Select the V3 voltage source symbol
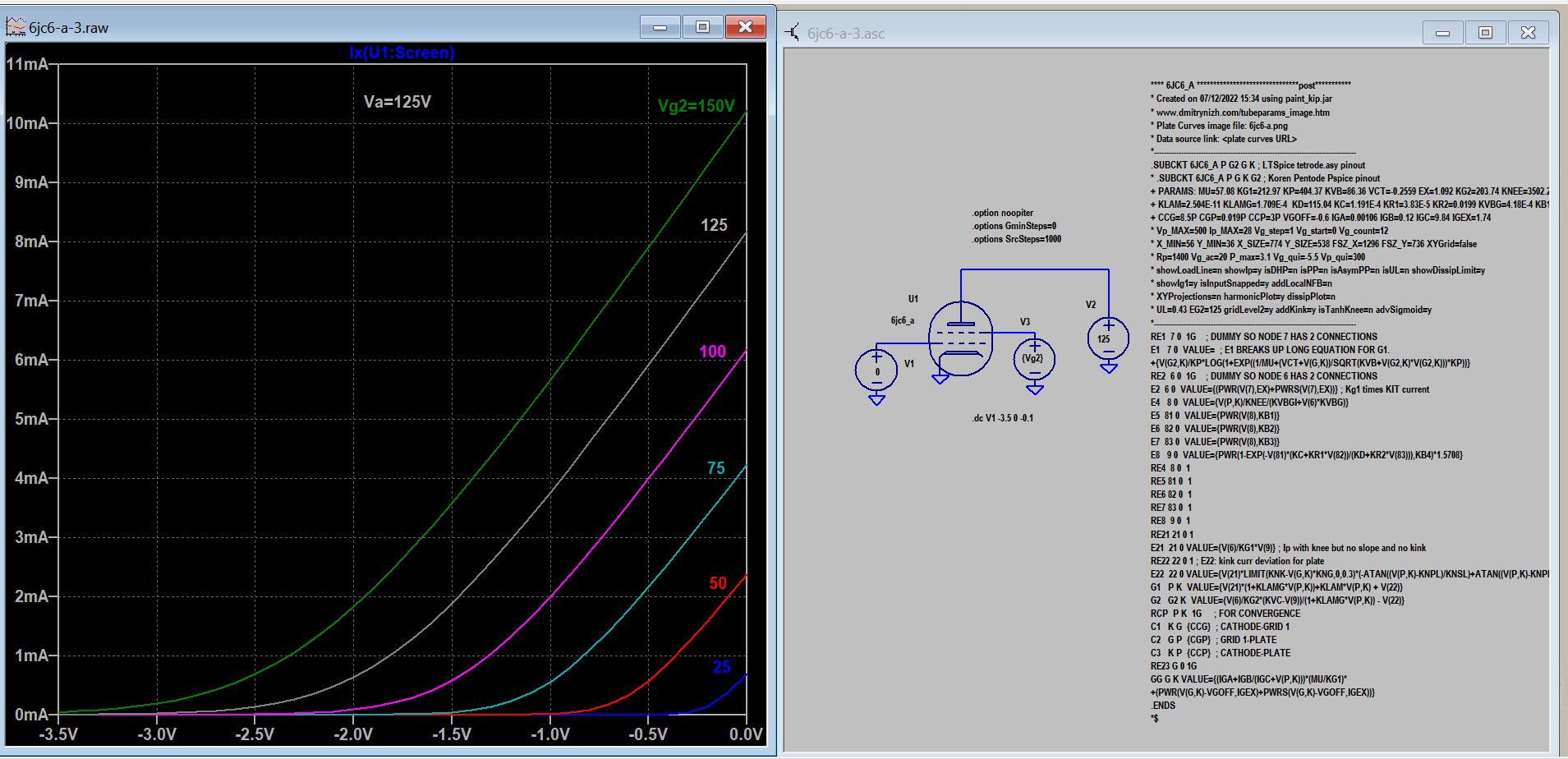 pyautogui.click(x=1034, y=358)
